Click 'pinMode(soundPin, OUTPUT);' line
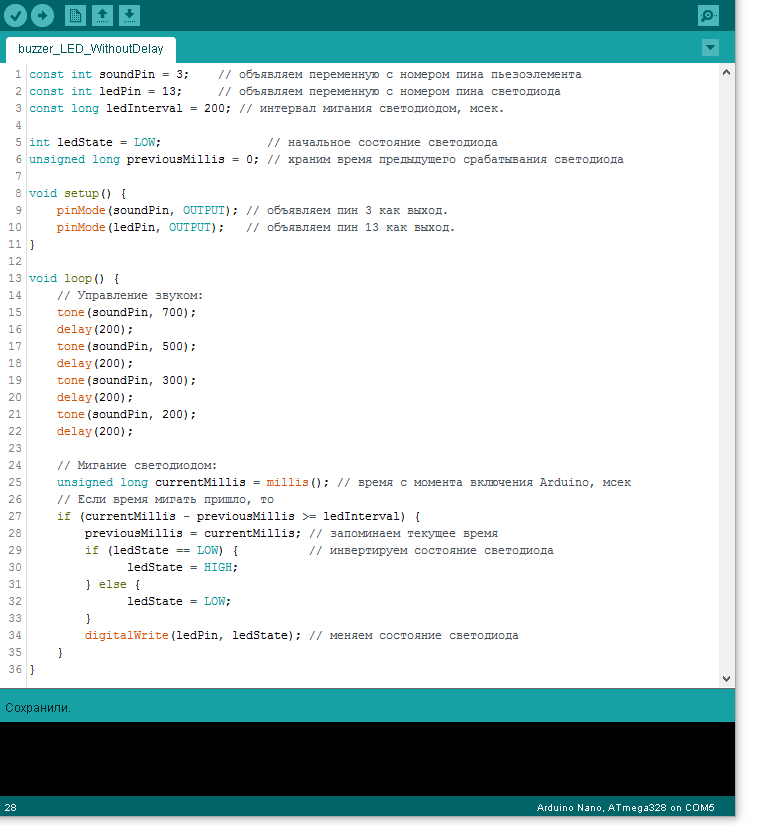771x825 pixels. pyautogui.click(x=147, y=210)
